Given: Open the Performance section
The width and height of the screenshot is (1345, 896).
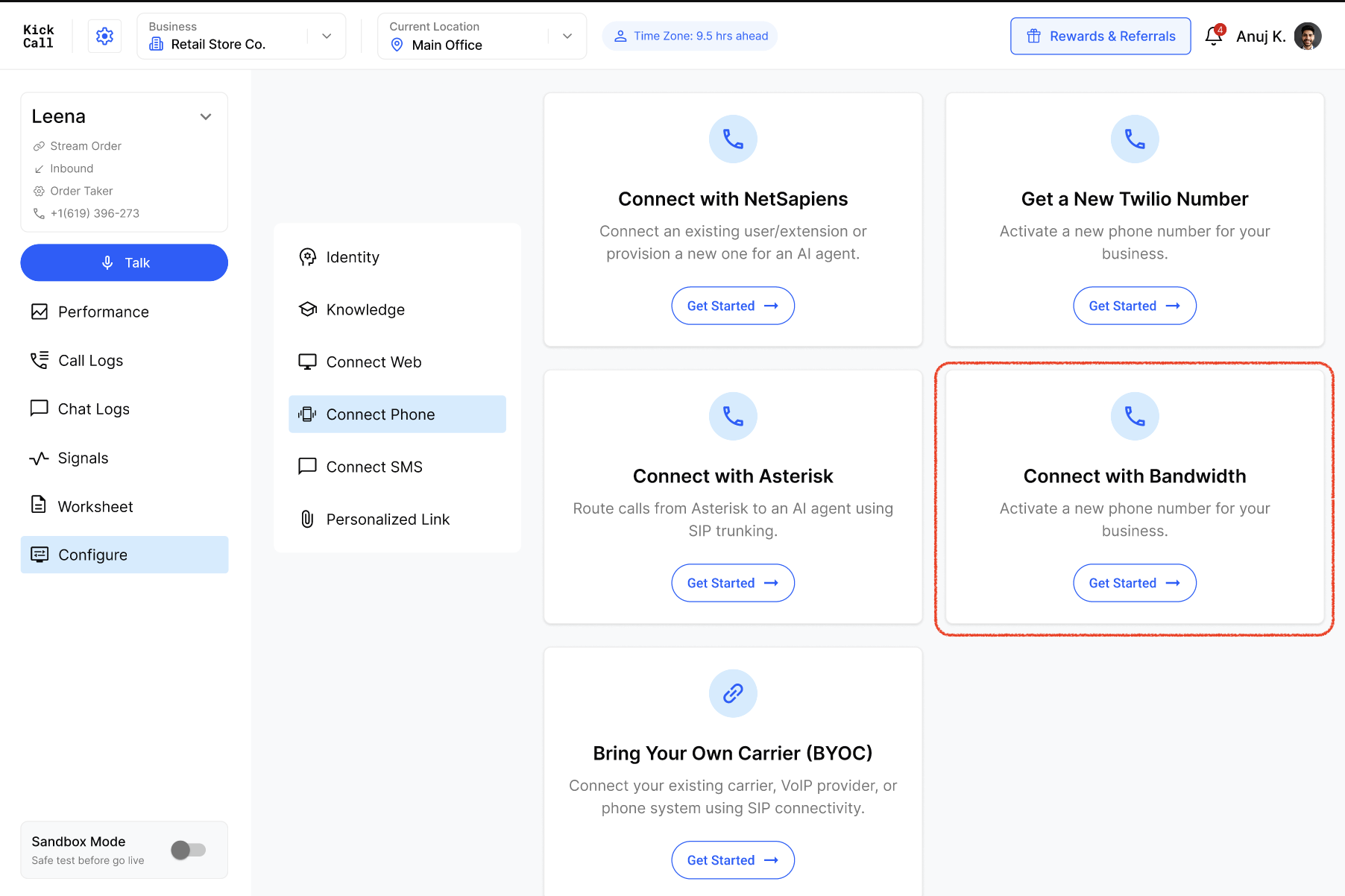Looking at the screenshot, I should point(125,312).
